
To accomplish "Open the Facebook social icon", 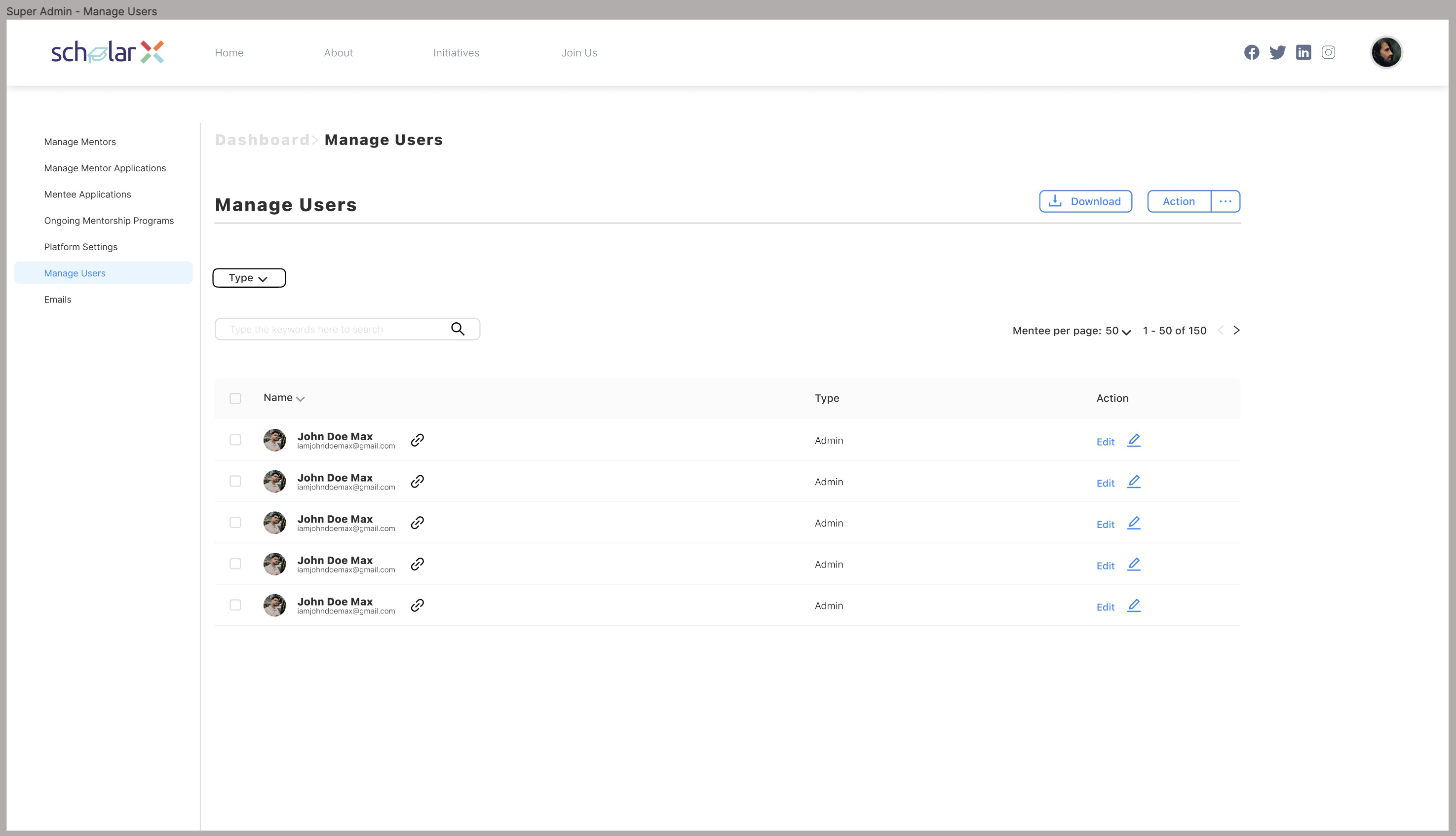I will tap(1252, 52).
